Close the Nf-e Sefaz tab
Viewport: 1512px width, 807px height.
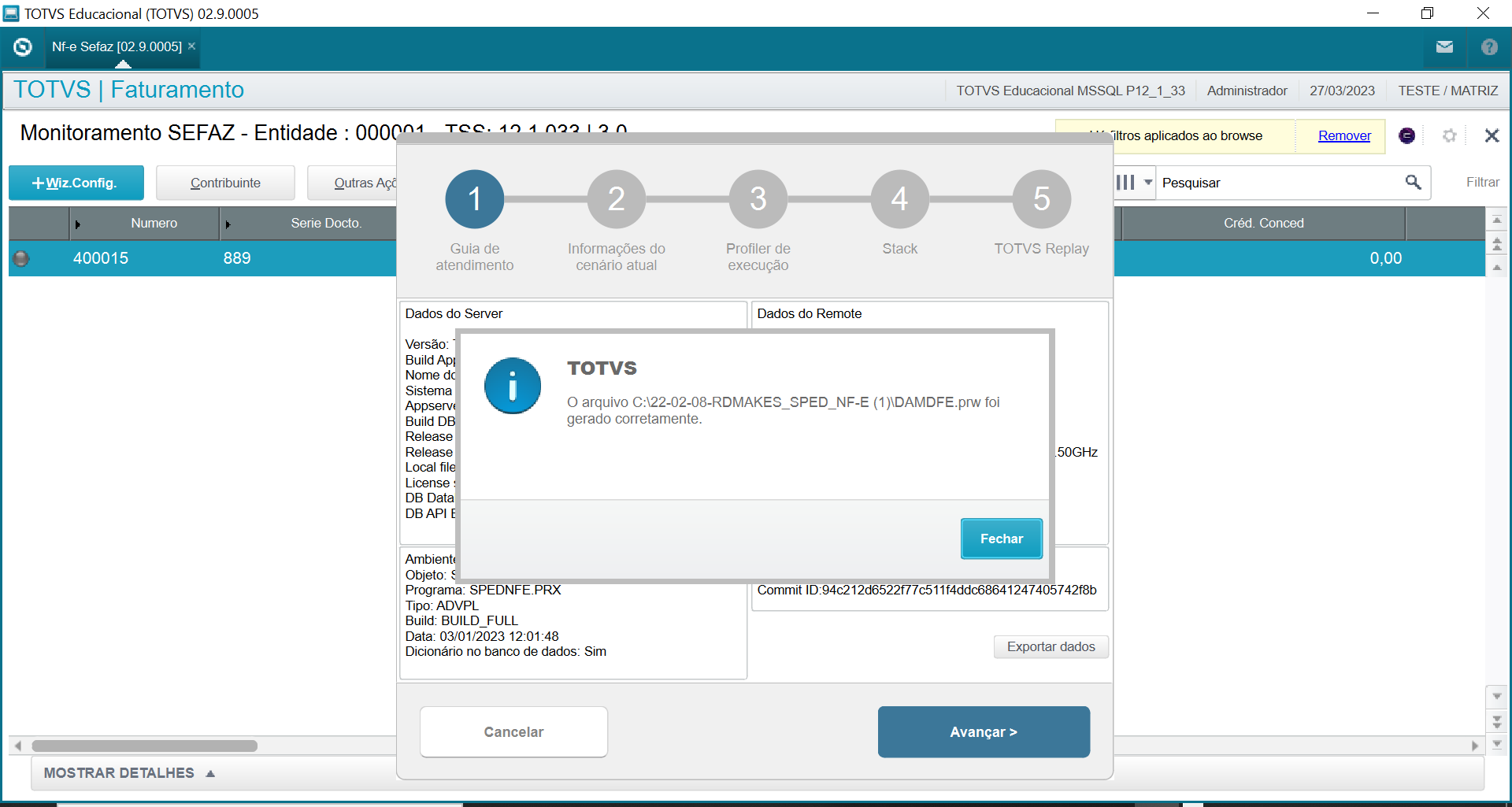[191, 46]
